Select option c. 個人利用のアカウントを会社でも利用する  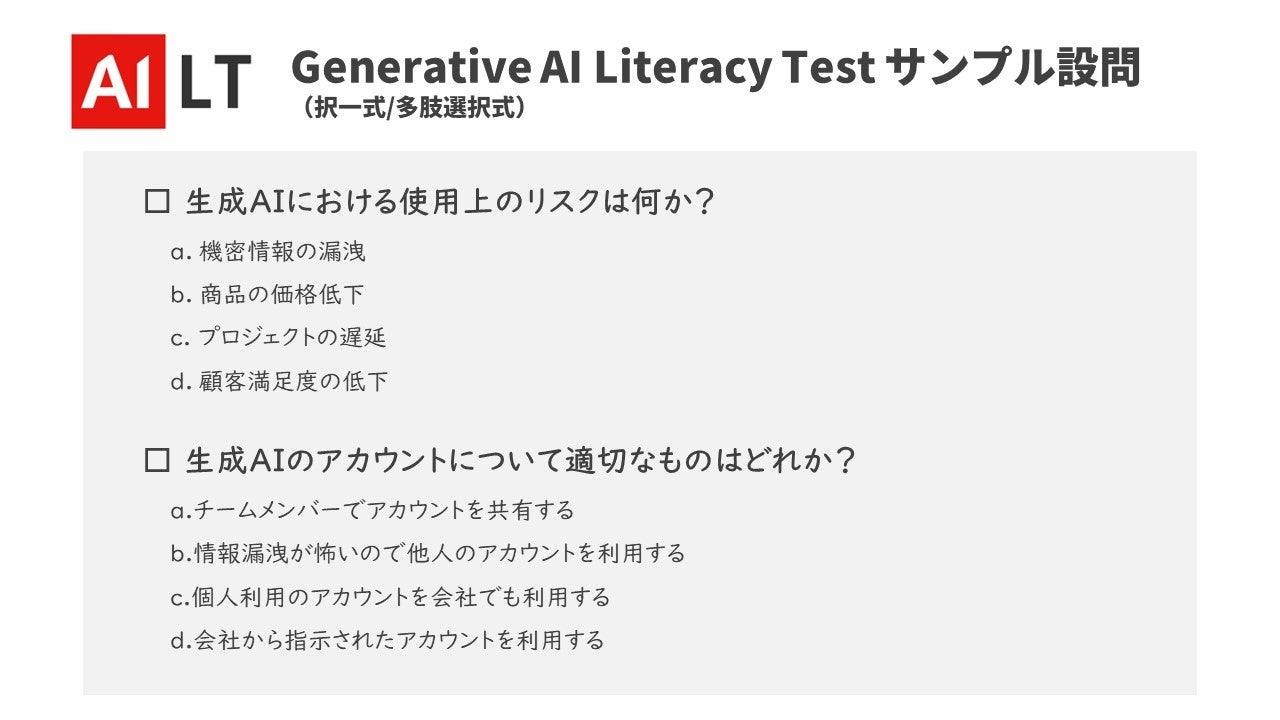tap(390, 597)
